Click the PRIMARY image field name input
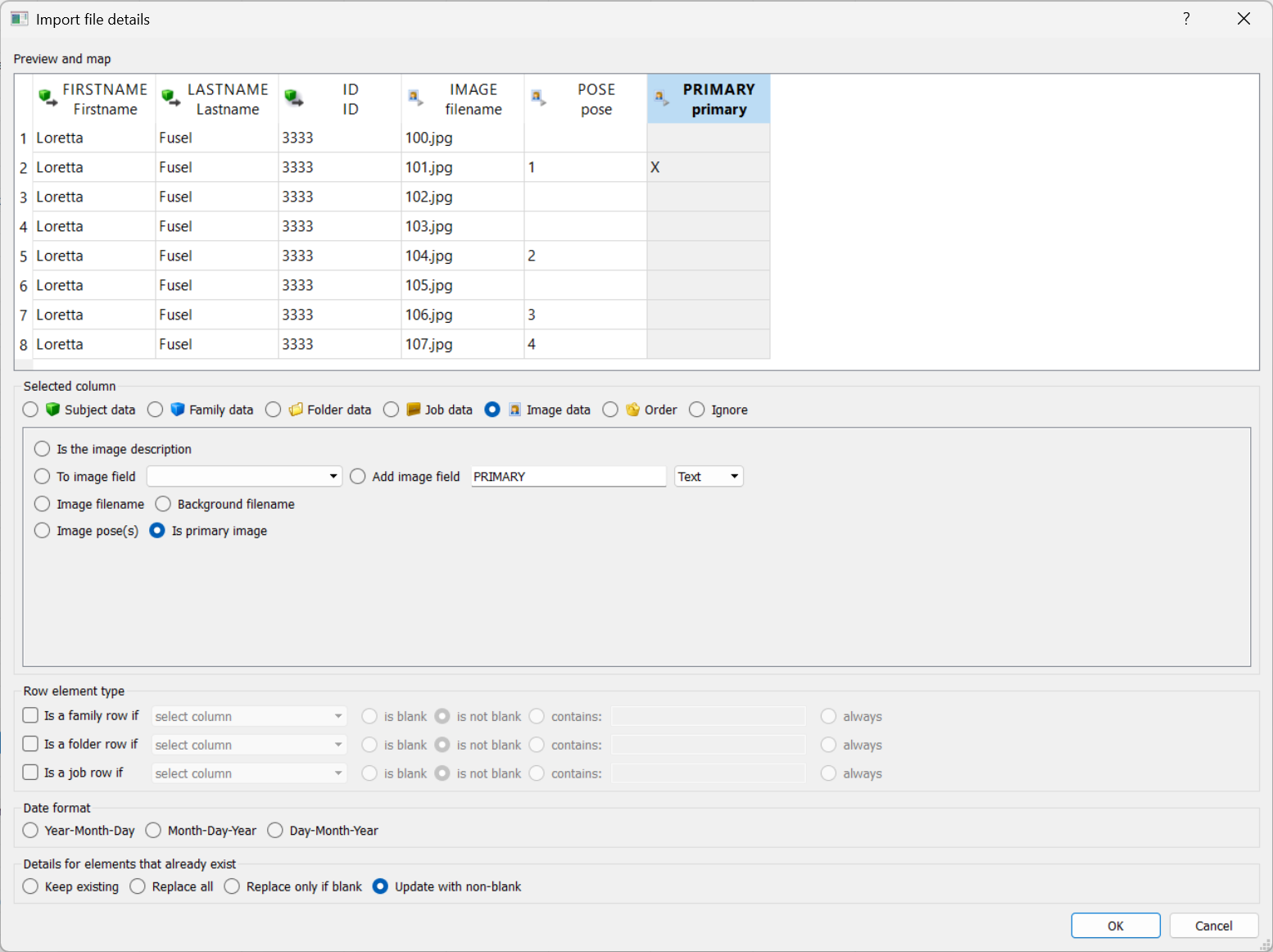 pyautogui.click(x=569, y=476)
